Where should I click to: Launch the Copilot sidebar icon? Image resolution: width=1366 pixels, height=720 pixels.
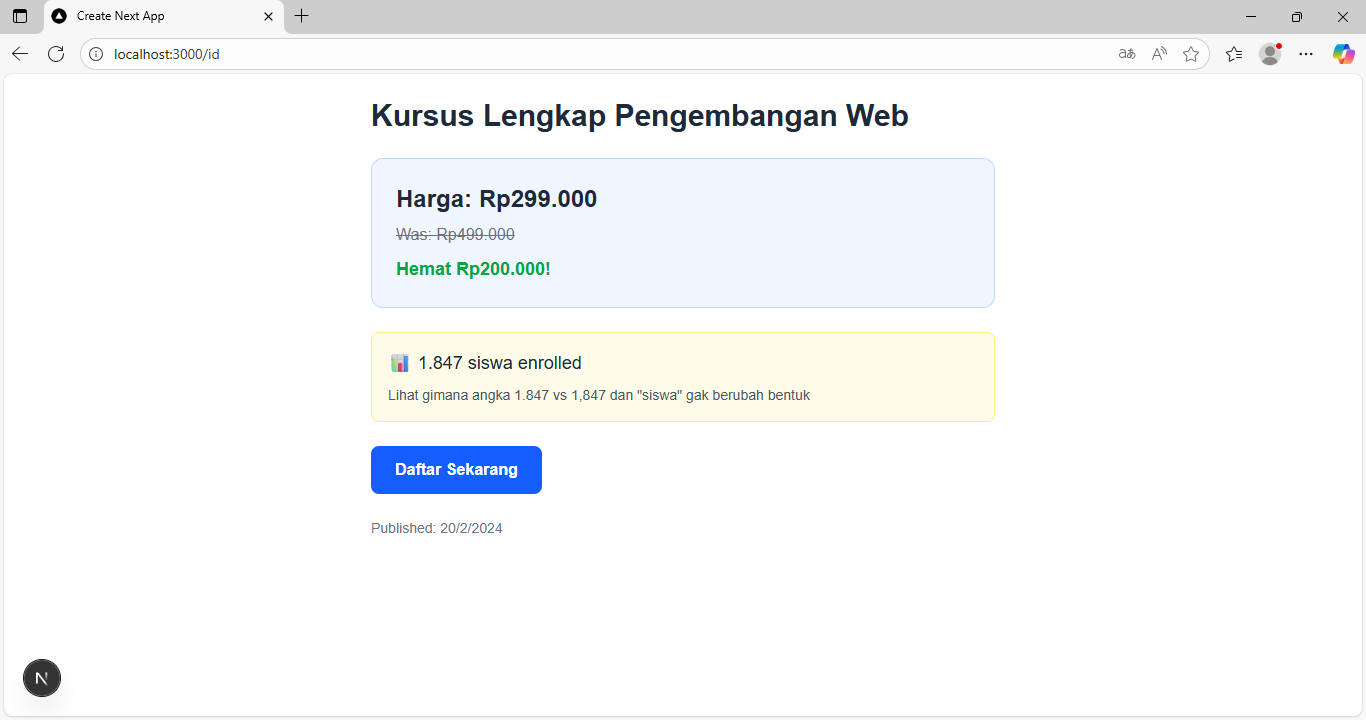1343,54
